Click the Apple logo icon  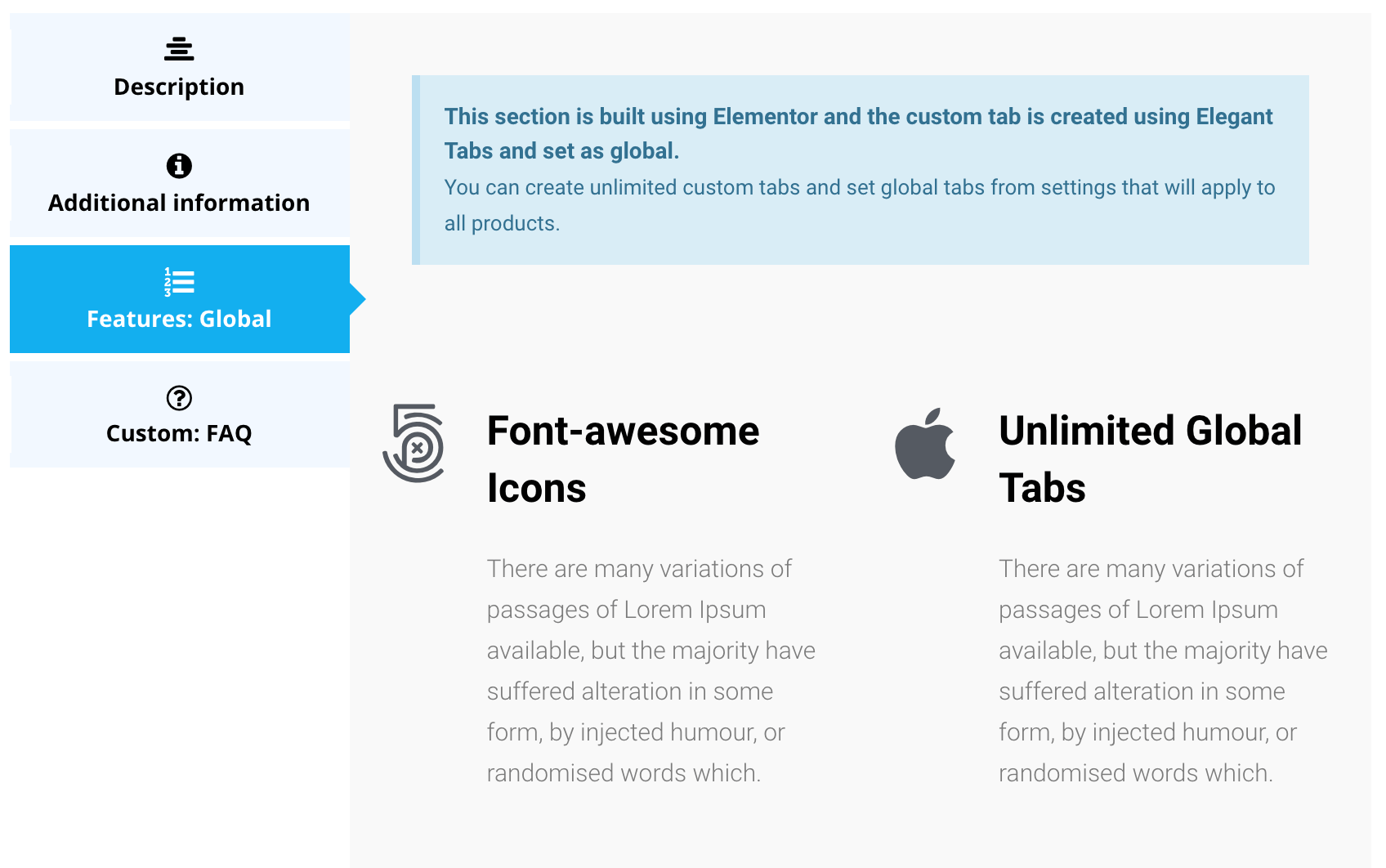pyautogui.click(x=925, y=444)
